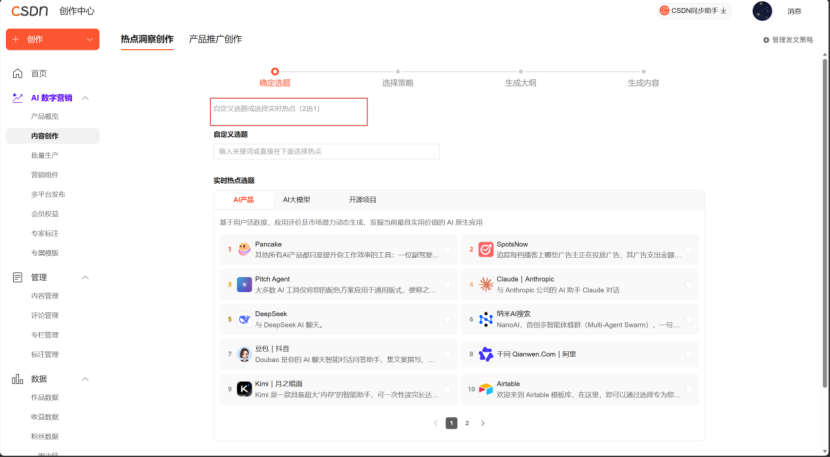Open 作品数据 in sidebar

44,398
